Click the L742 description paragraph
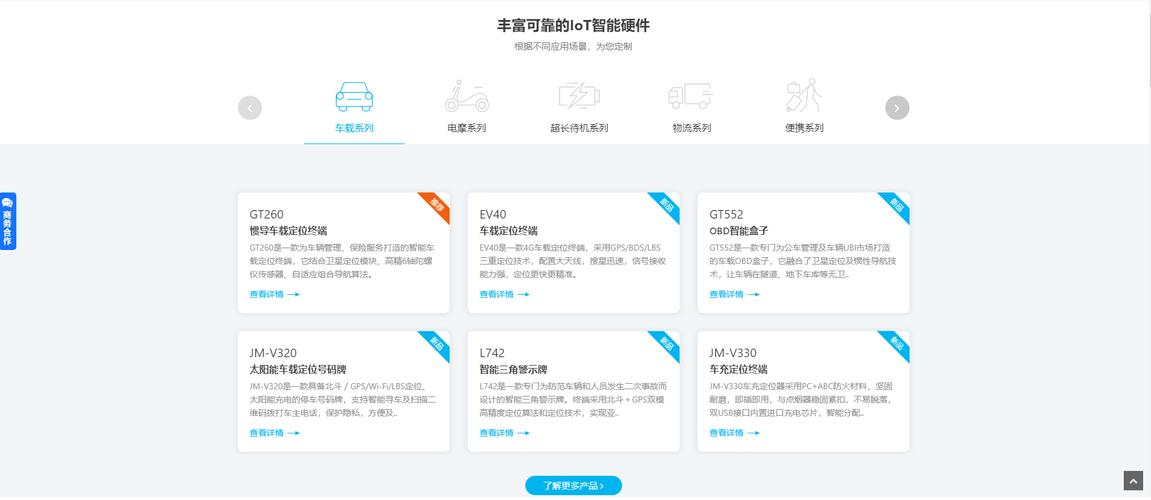Image resolution: width=1151 pixels, height=500 pixels. click(572, 400)
